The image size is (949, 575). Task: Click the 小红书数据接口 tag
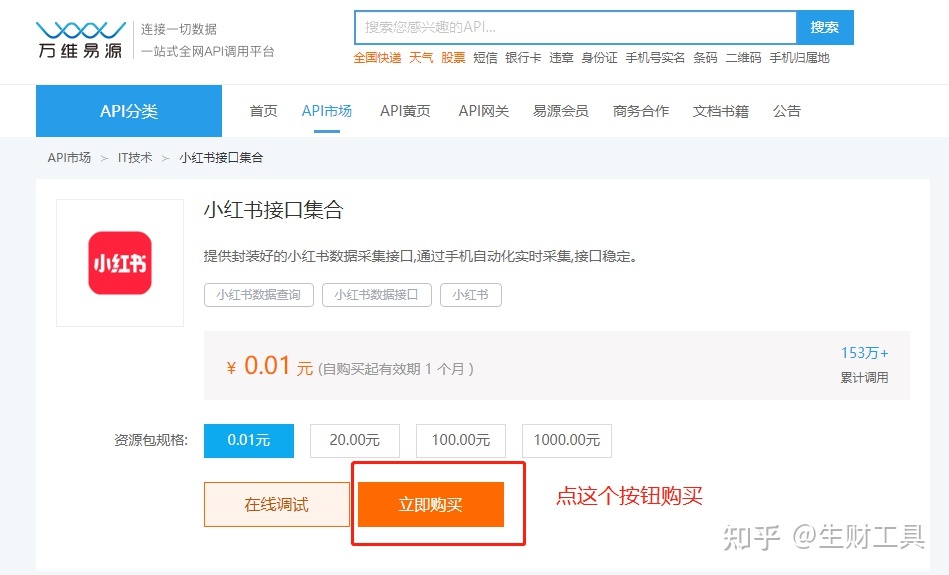[376, 295]
